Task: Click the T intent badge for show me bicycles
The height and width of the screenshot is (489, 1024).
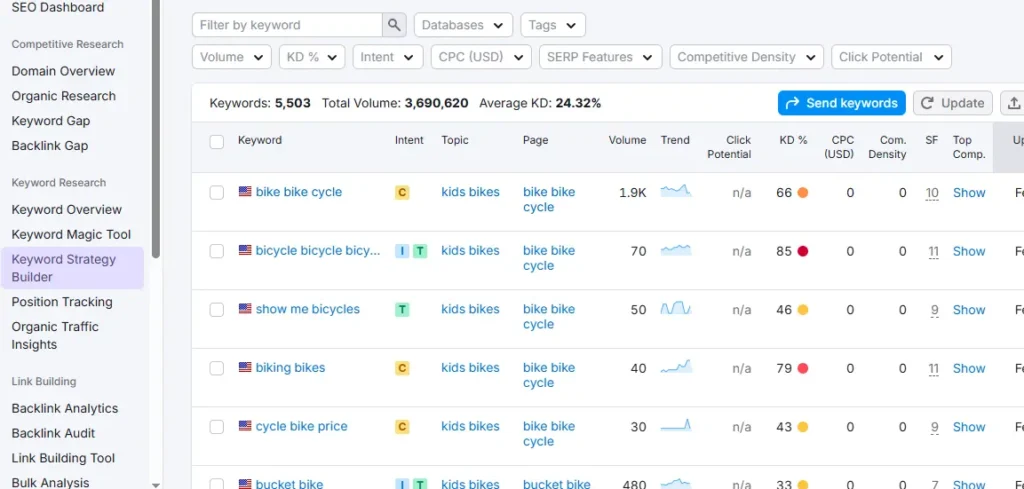Action: click(x=402, y=309)
